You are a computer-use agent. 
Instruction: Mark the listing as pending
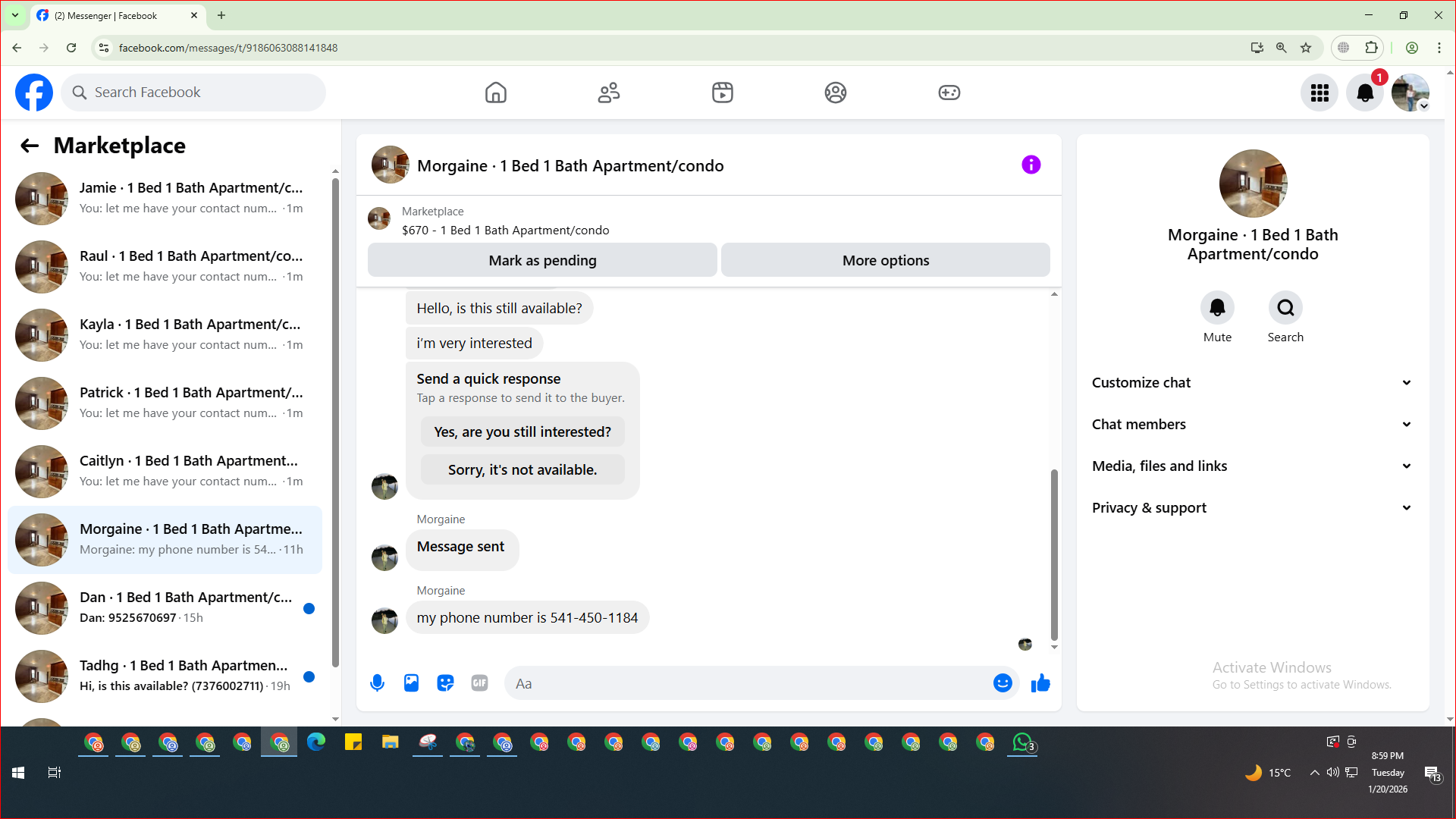tap(542, 260)
